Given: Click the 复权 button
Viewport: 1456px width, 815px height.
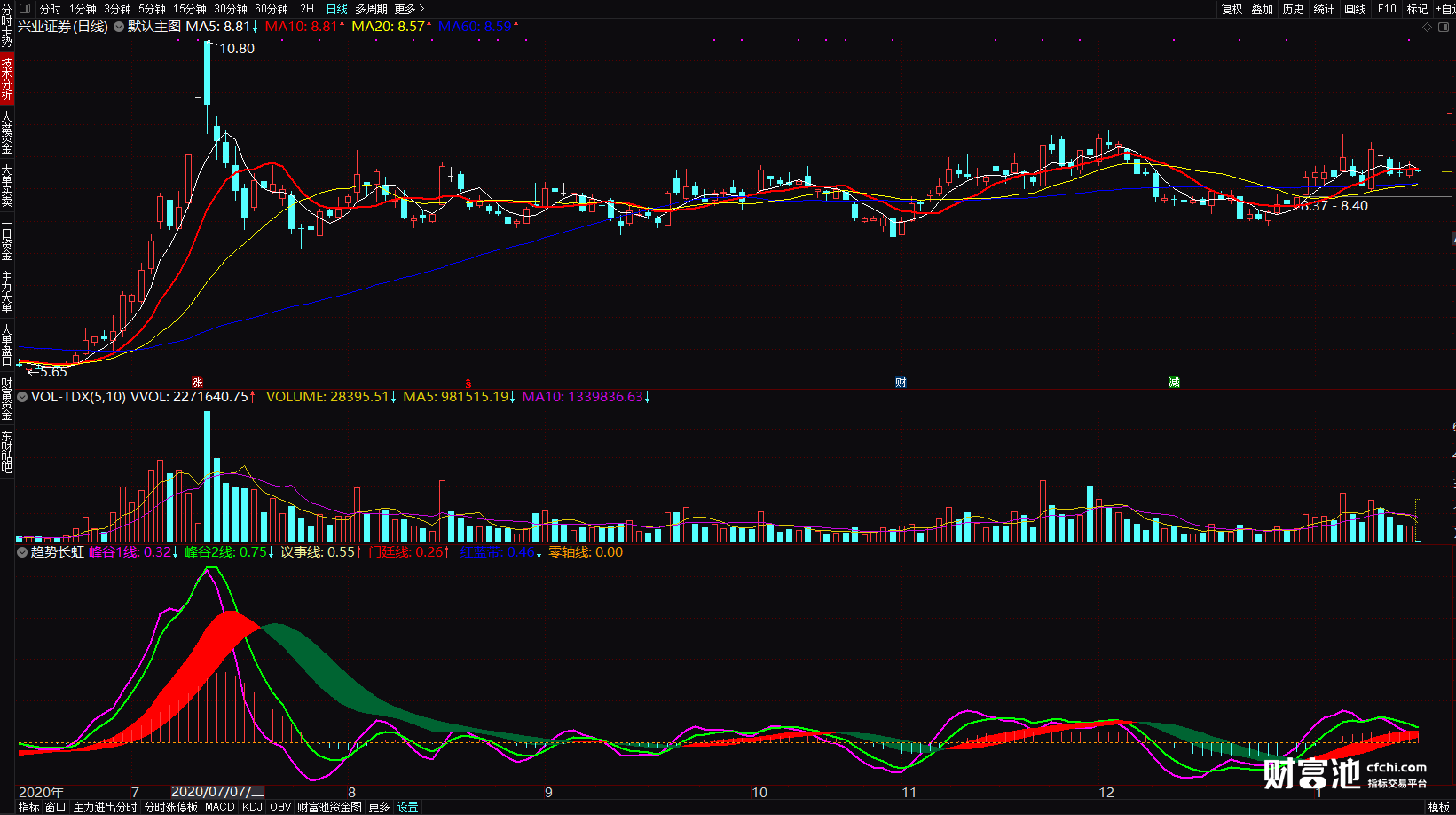Looking at the screenshot, I should click(1232, 9).
